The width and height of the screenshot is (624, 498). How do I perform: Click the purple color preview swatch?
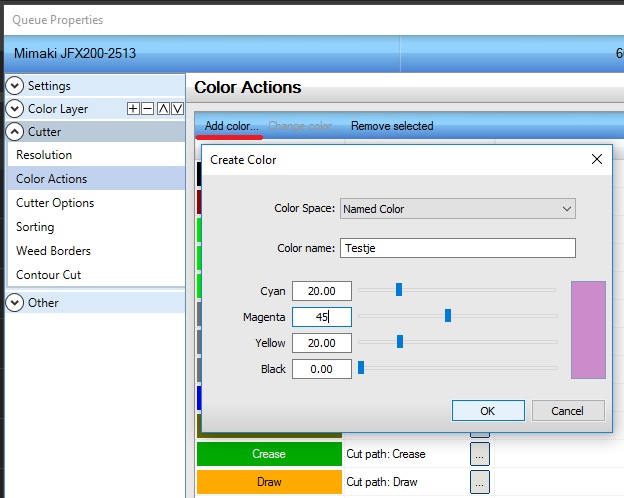coord(588,330)
